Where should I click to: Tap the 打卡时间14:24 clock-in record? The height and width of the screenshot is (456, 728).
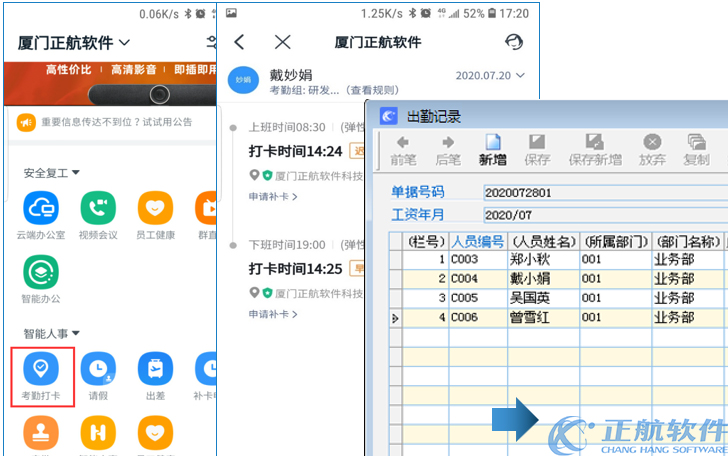[295, 151]
